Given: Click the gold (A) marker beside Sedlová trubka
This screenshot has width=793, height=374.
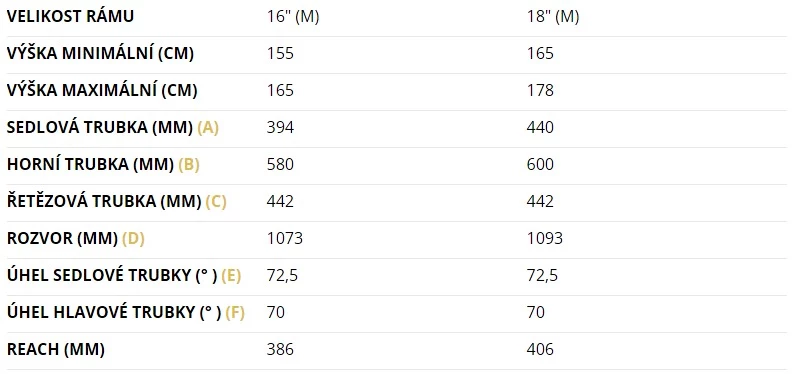Looking at the screenshot, I should tap(208, 128).
